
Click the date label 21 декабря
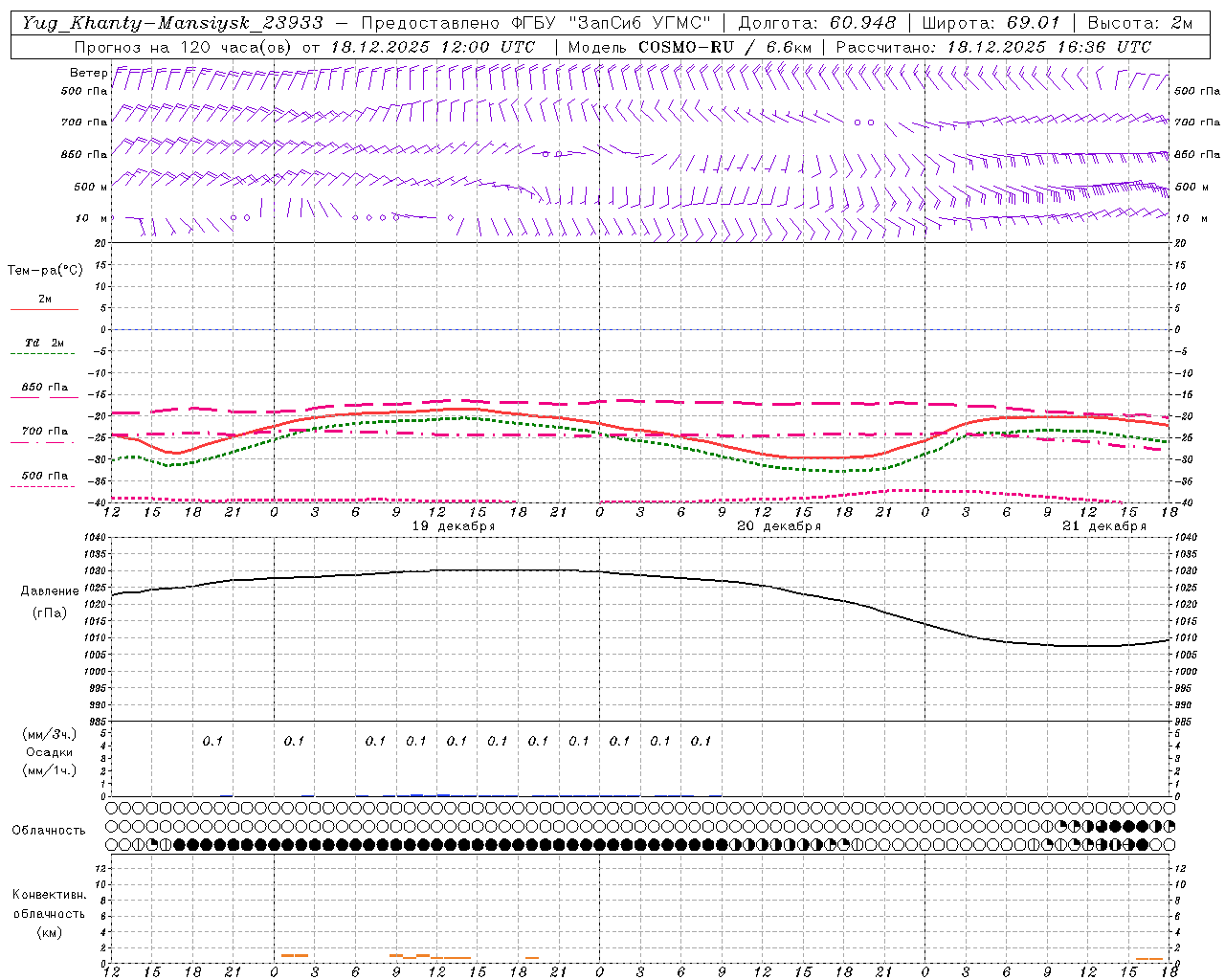1104,526
